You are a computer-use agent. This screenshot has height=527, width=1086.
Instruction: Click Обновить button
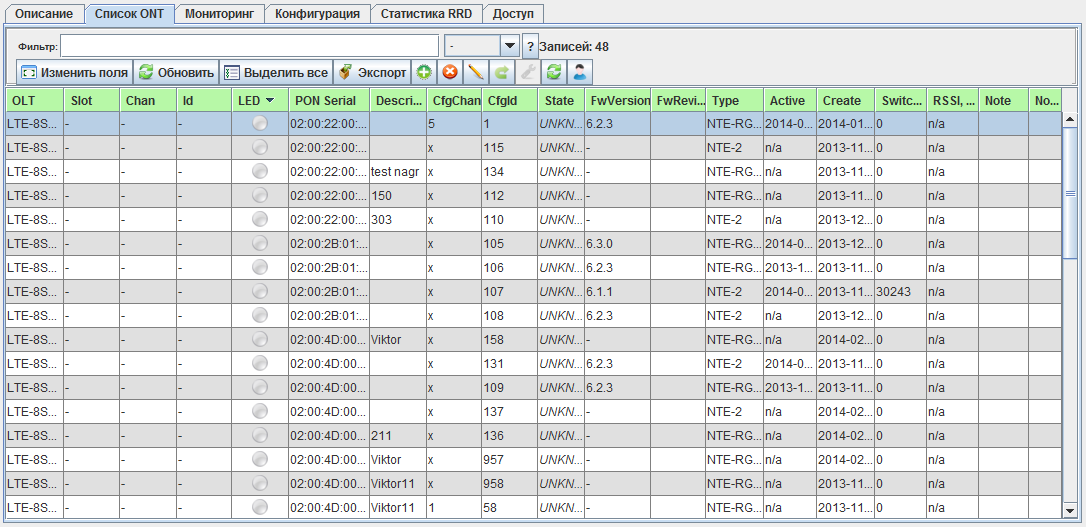pyautogui.click(x=176, y=72)
